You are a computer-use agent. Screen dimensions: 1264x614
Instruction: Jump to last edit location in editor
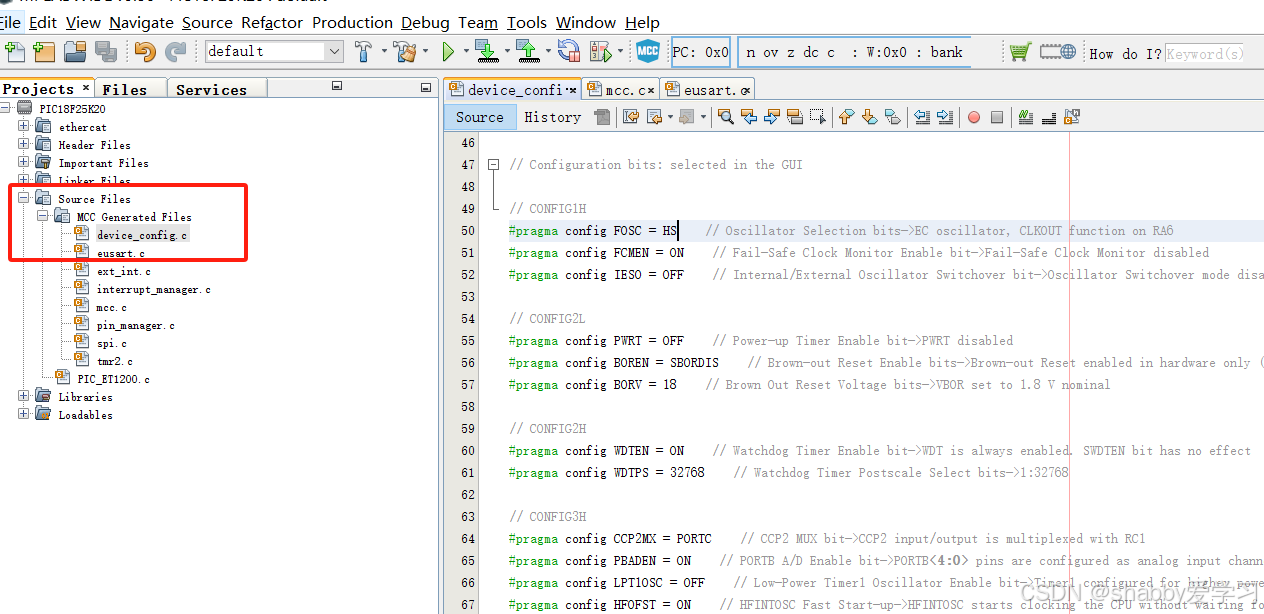point(631,117)
